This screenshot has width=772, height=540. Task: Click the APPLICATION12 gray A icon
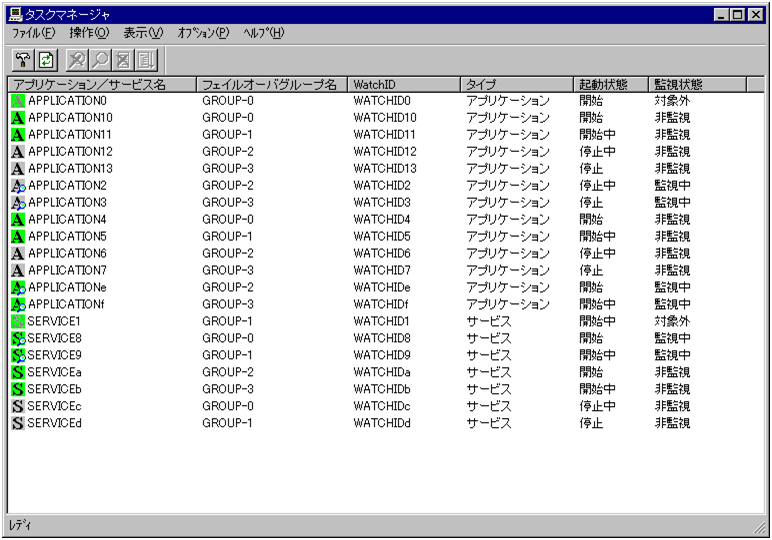pyautogui.click(x=17, y=152)
